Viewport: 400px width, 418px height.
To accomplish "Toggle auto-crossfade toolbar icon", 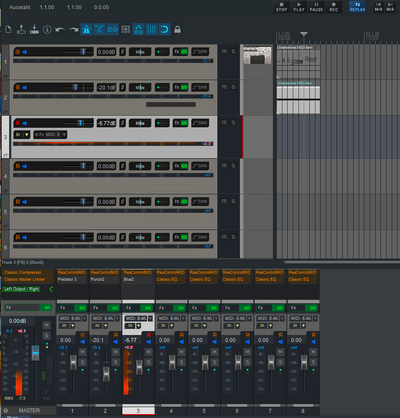I will (99, 29).
